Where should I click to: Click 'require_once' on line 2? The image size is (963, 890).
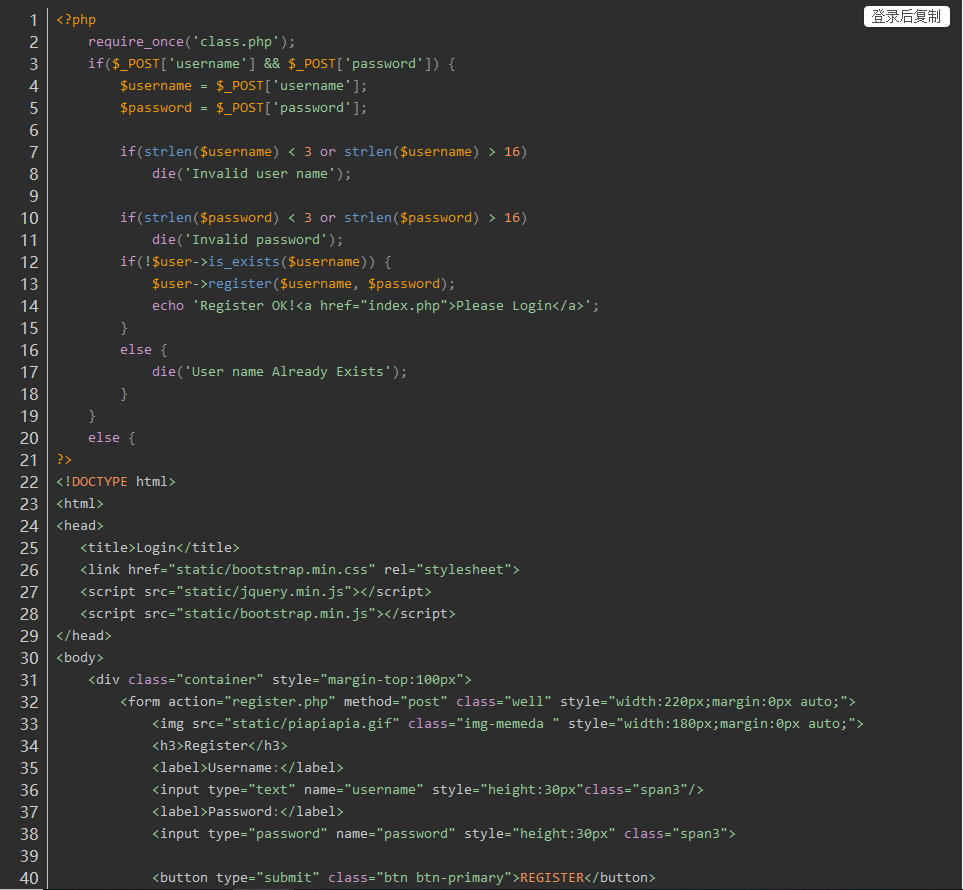pos(136,42)
